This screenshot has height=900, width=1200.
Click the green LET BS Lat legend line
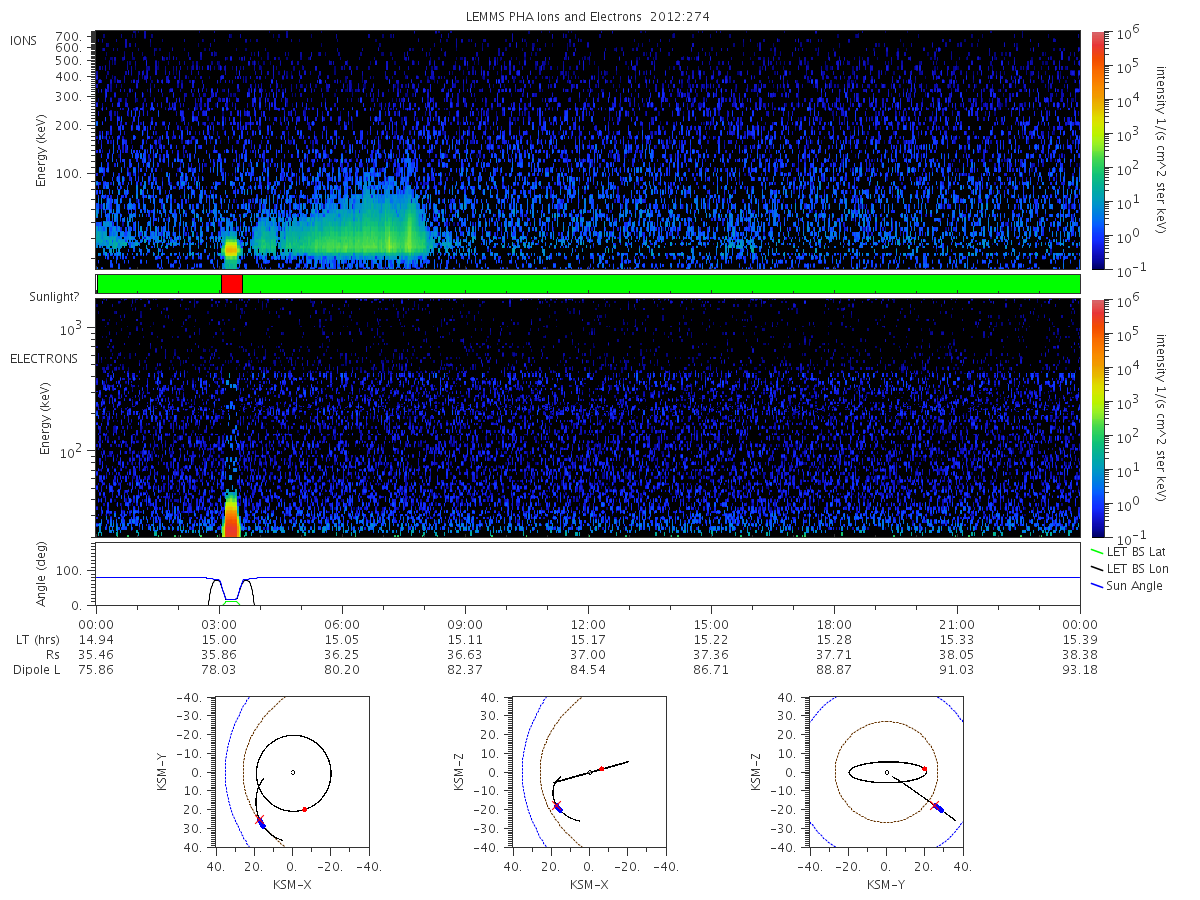point(1096,551)
